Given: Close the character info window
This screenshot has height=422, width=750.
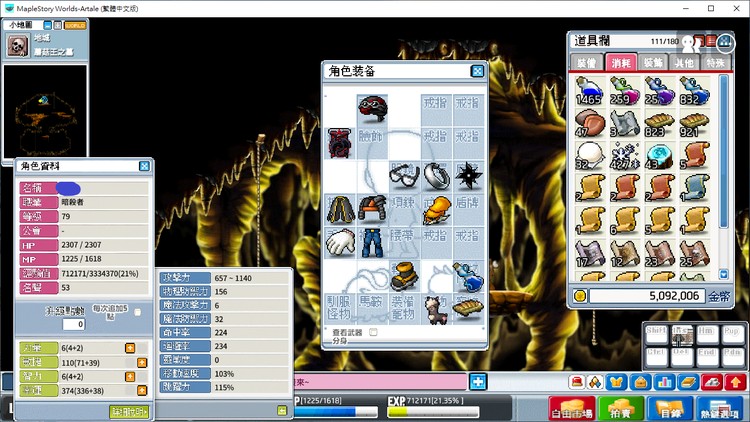Looking at the screenshot, I should 144,166.
